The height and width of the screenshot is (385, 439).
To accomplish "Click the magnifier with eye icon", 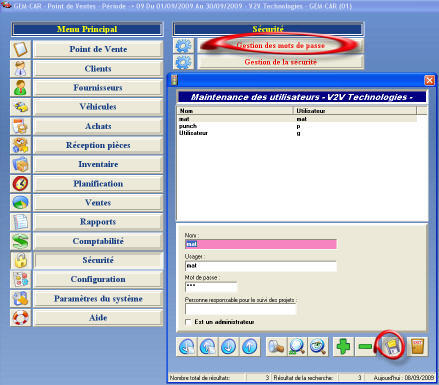I will [x=318, y=347].
